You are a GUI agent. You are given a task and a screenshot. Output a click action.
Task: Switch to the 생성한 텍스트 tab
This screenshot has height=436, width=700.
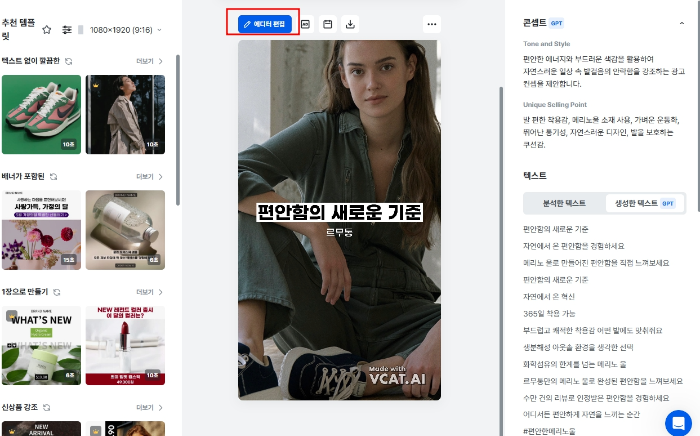click(645, 203)
